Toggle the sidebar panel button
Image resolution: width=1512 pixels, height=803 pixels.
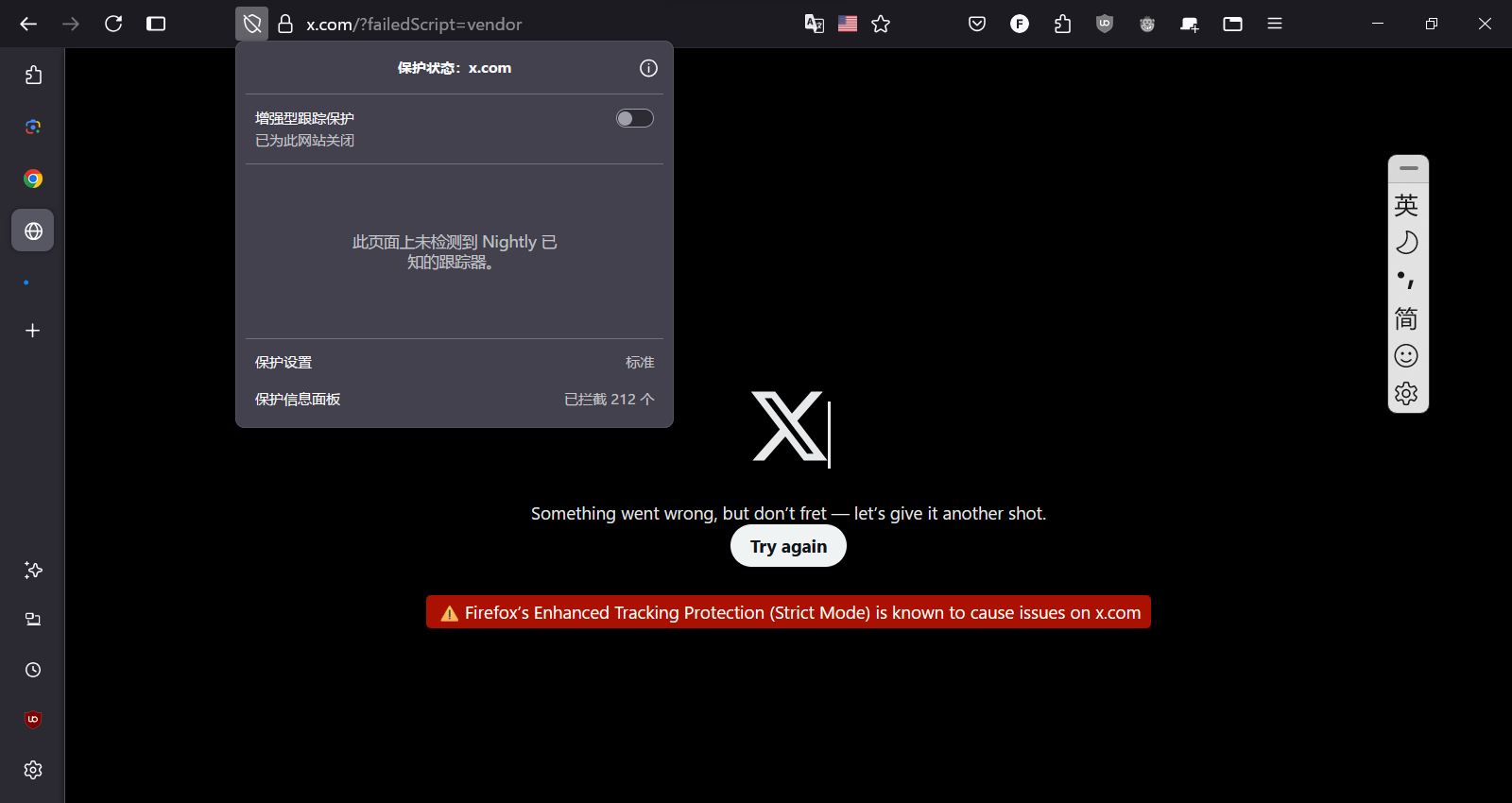[x=156, y=24]
